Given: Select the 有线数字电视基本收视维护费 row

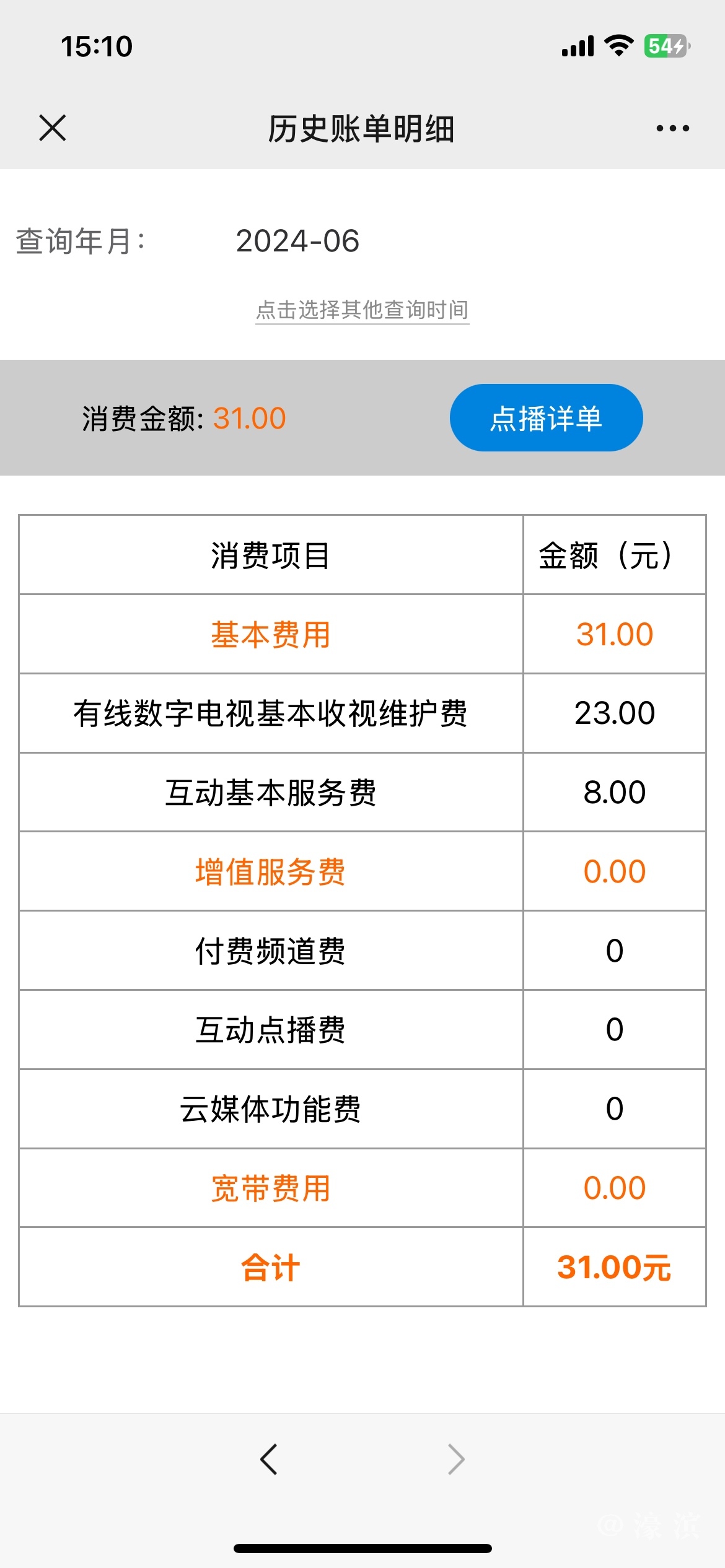Looking at the screenshot, I should point(271,713).
